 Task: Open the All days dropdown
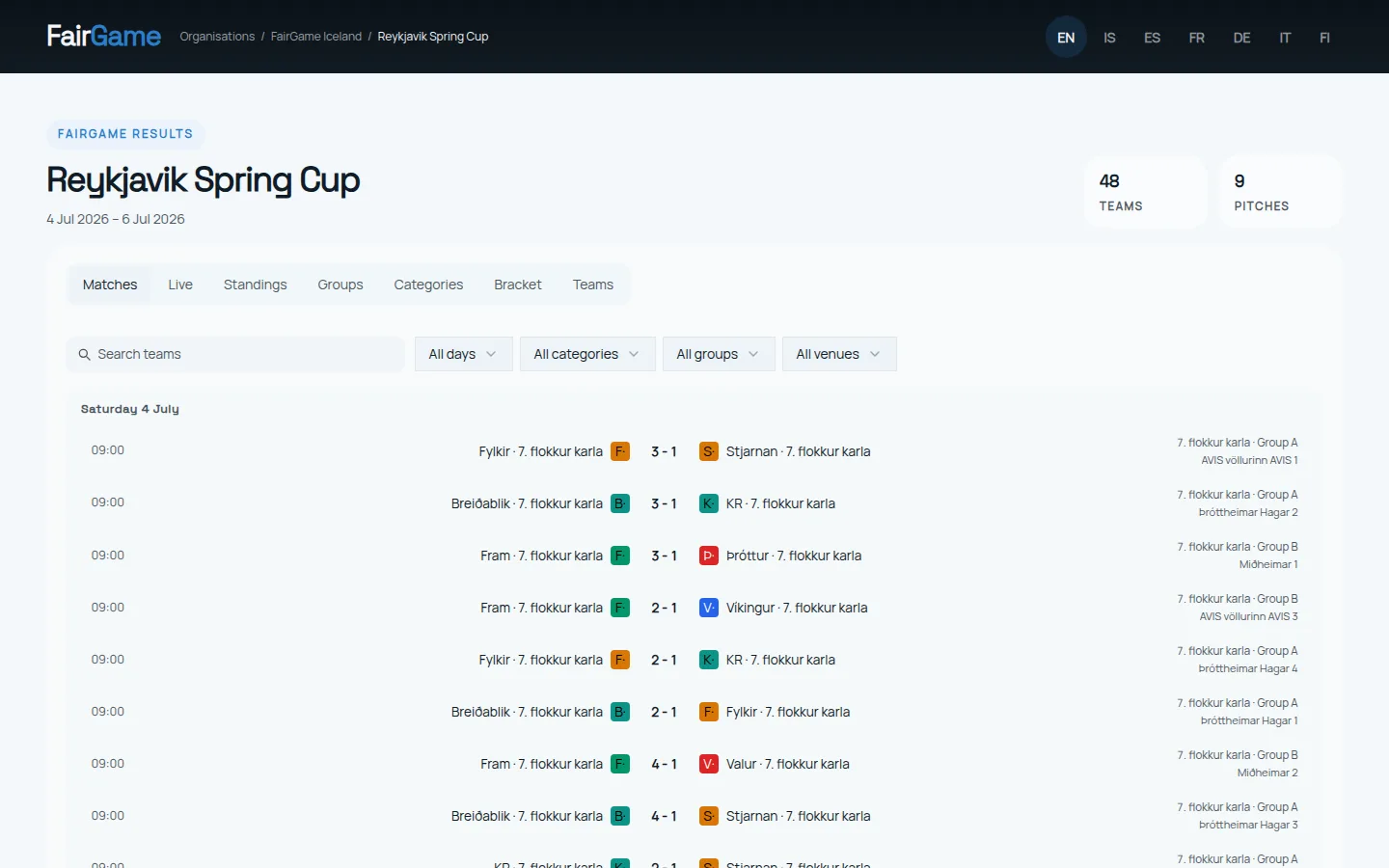[463, 354]
